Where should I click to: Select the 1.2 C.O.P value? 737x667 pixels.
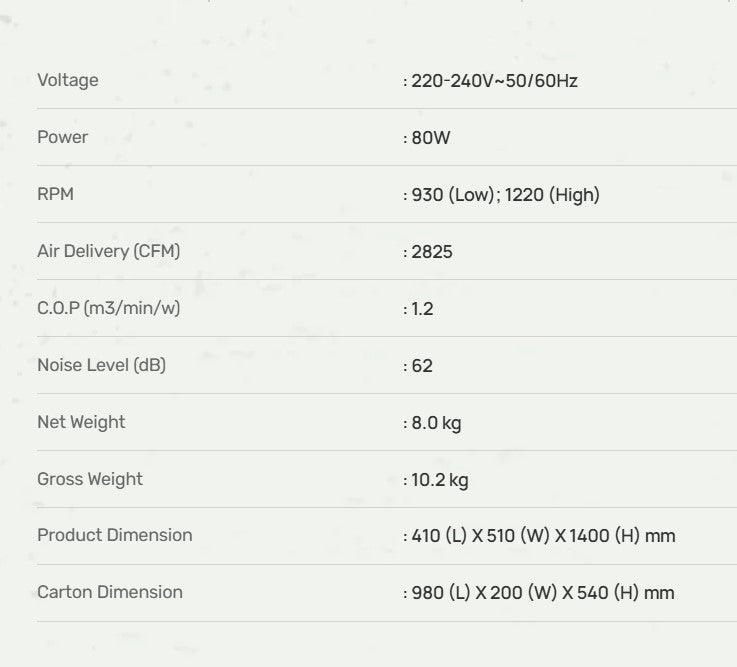tap(422, 308)
